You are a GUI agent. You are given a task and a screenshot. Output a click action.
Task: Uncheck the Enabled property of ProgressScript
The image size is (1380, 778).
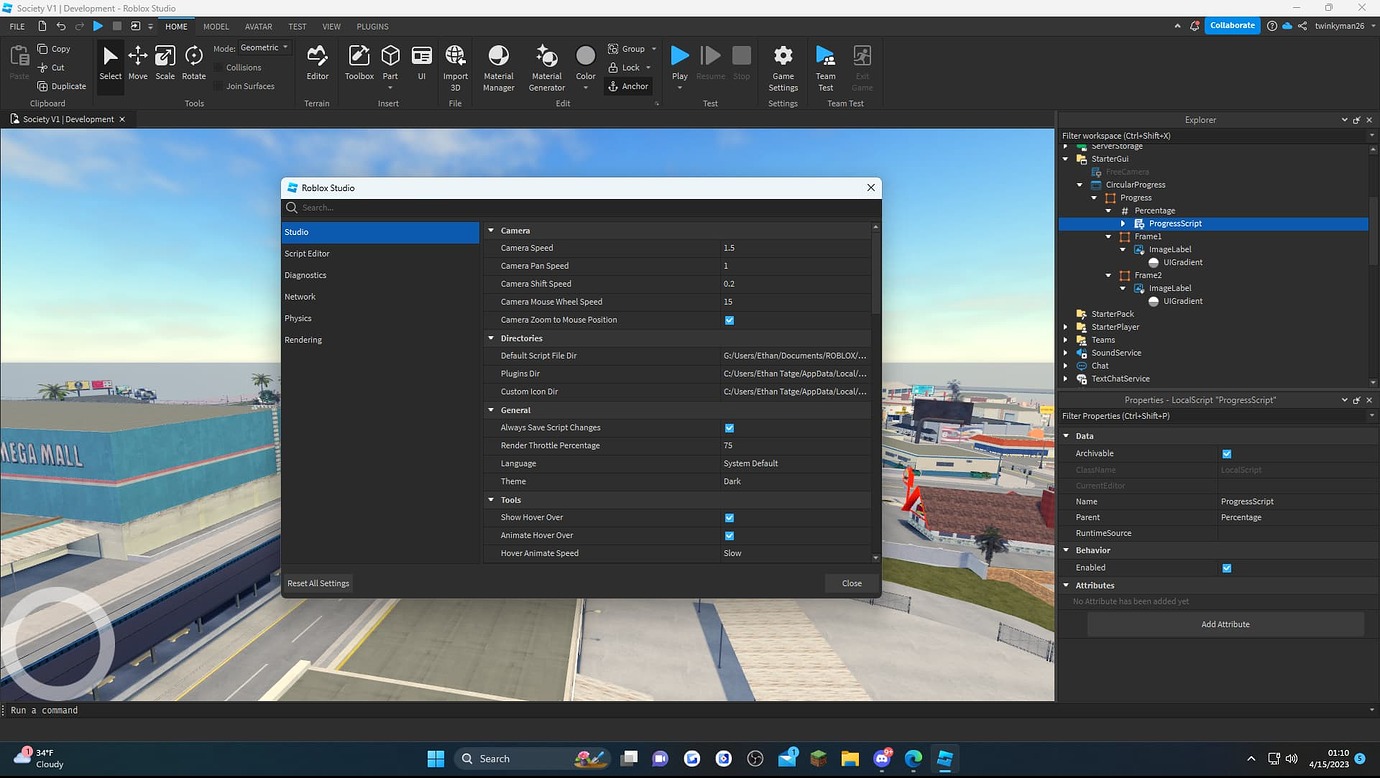pyautogui.click(x=1226, y=567)
